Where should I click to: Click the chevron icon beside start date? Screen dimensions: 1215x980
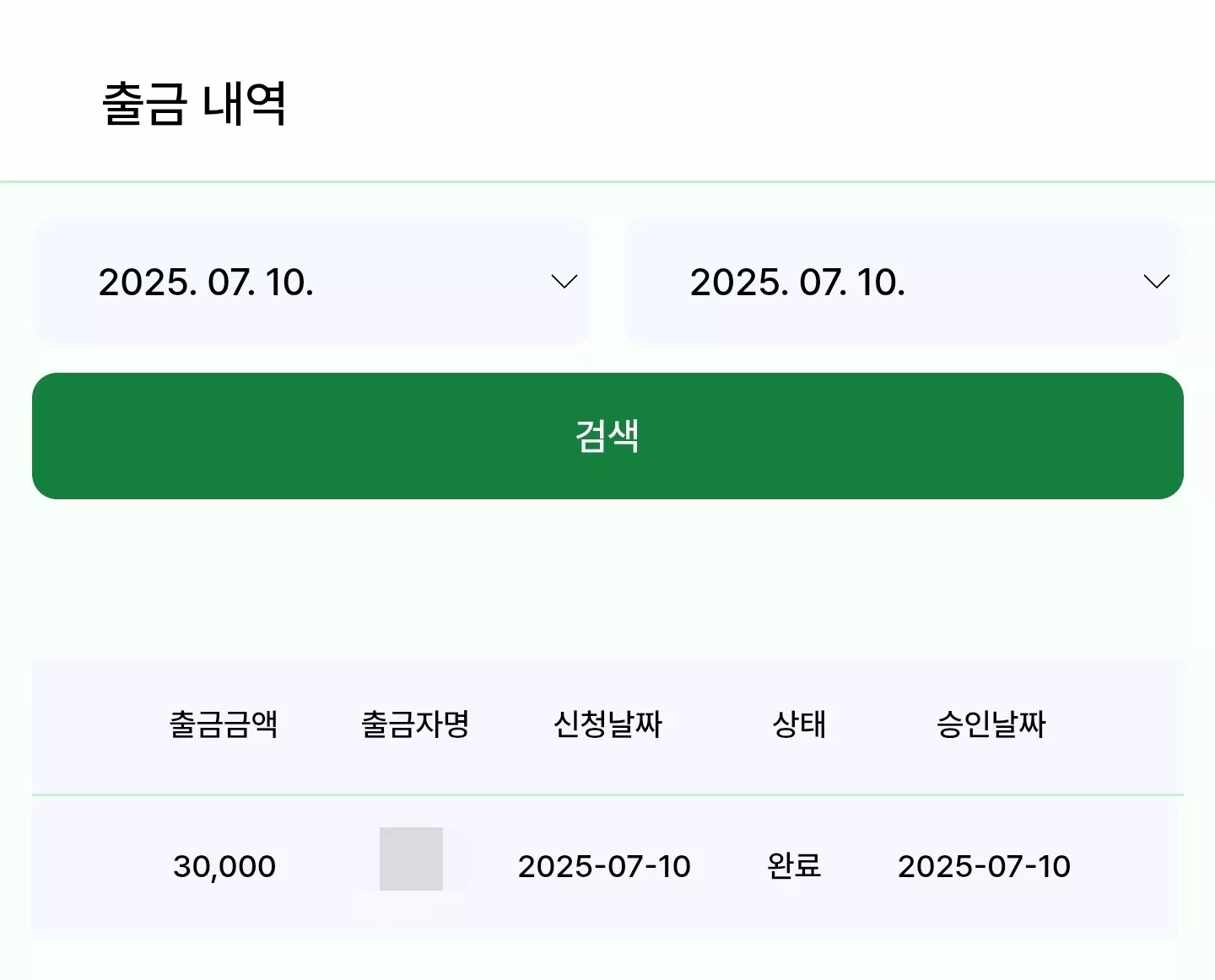[x=564, y=282]
